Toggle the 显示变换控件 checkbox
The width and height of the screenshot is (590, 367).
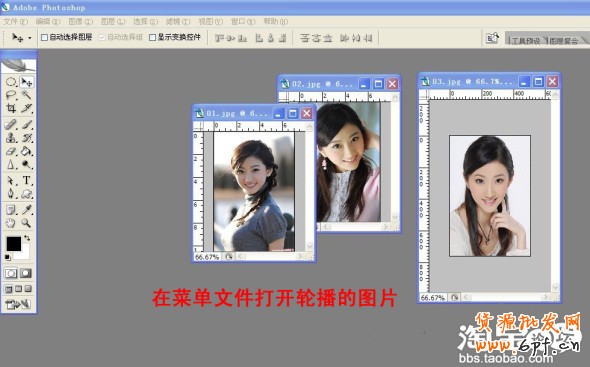152,37
